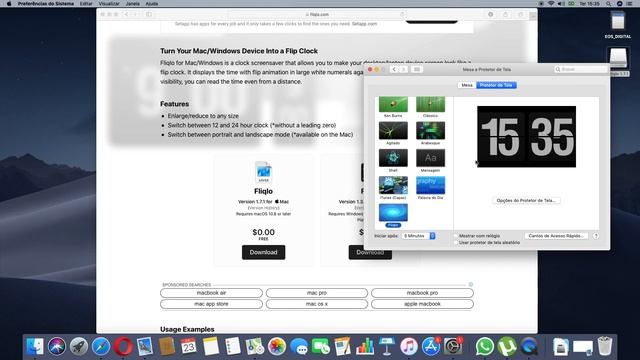
Task: Open Safari compass icon in dock
Action: click(x=101, y=347)
